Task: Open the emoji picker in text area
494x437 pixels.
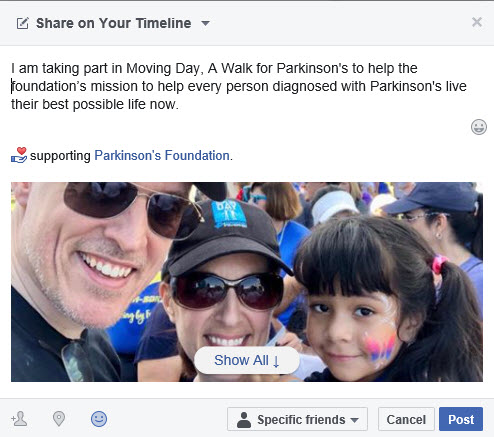Action: point(479,127)
